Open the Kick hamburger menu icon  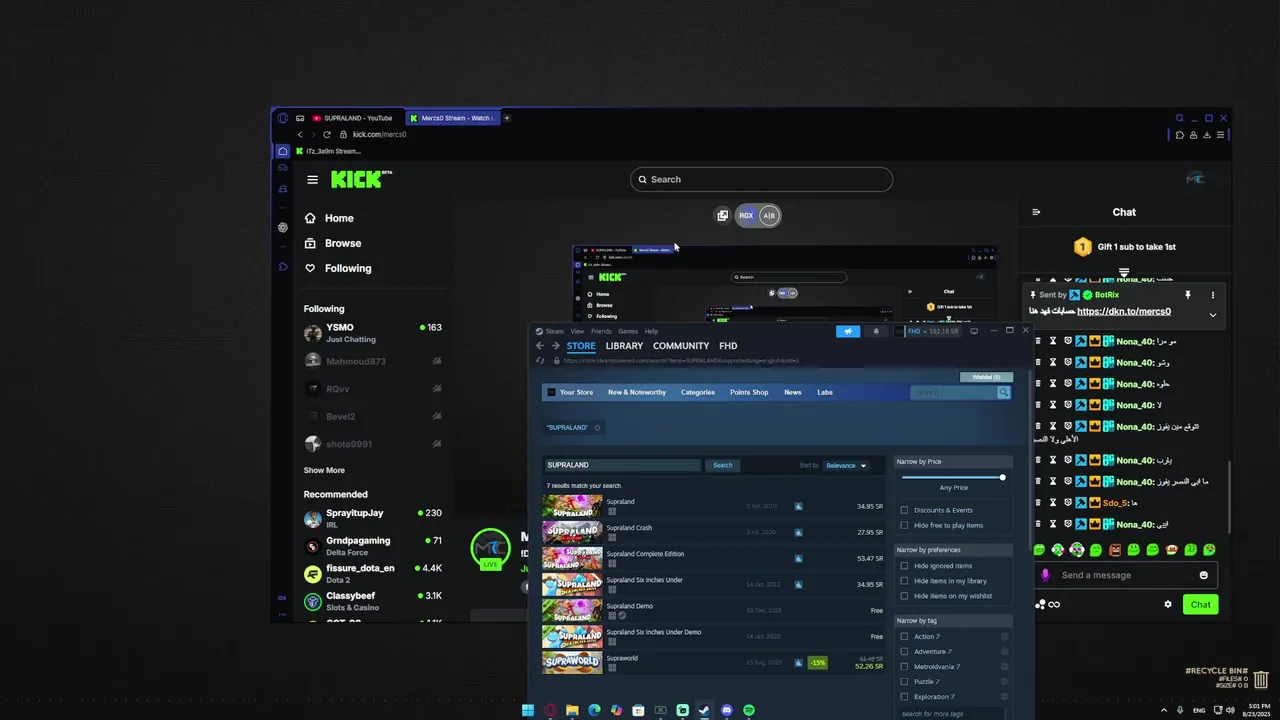coord(312,180)
